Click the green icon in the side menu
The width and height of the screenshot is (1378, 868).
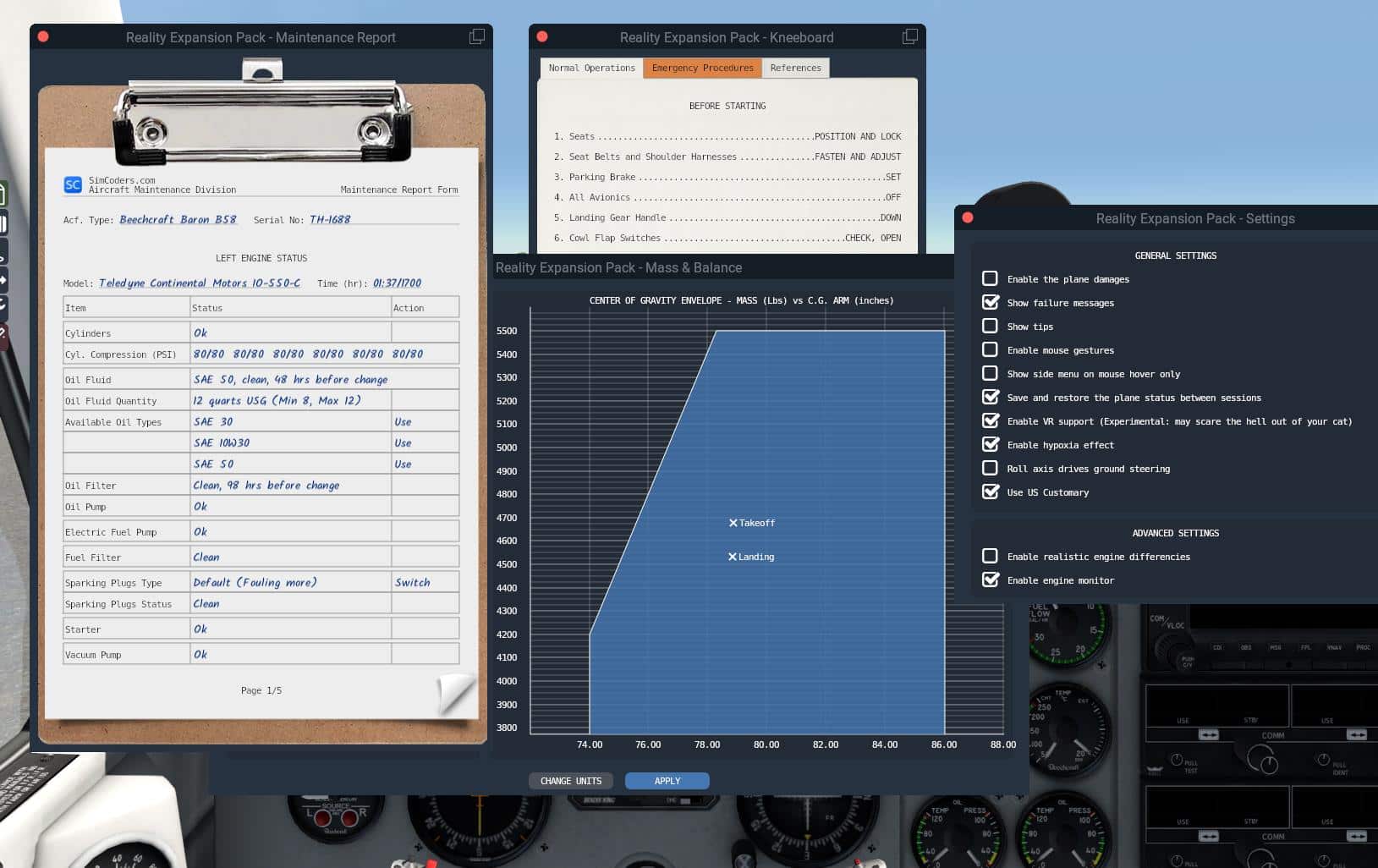click(x=3, y=195)
